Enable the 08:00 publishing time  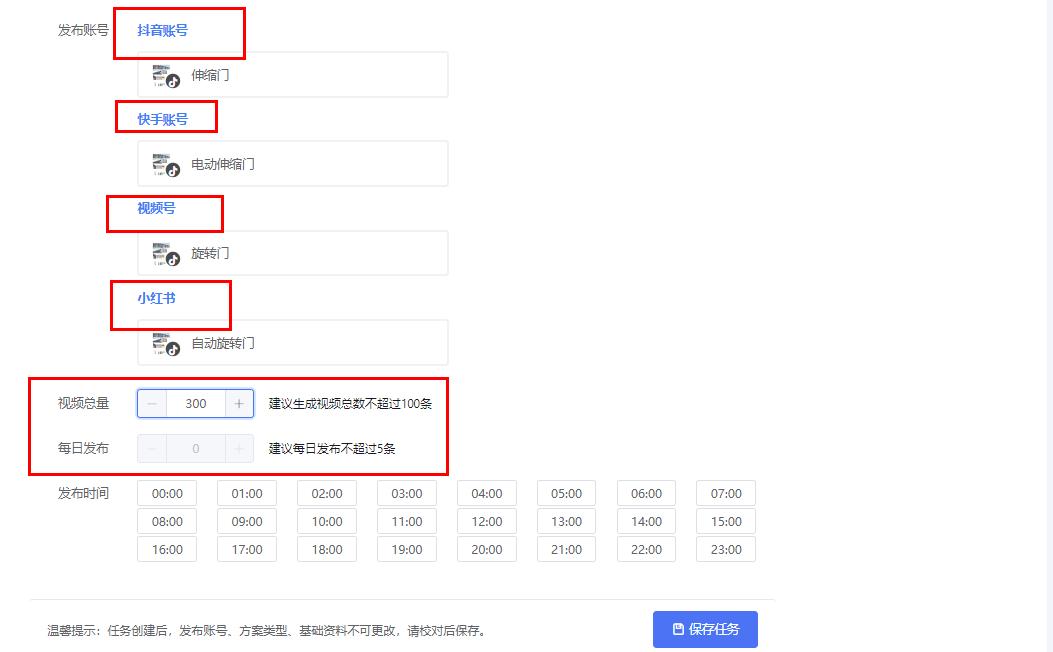[x=166, y=521]
